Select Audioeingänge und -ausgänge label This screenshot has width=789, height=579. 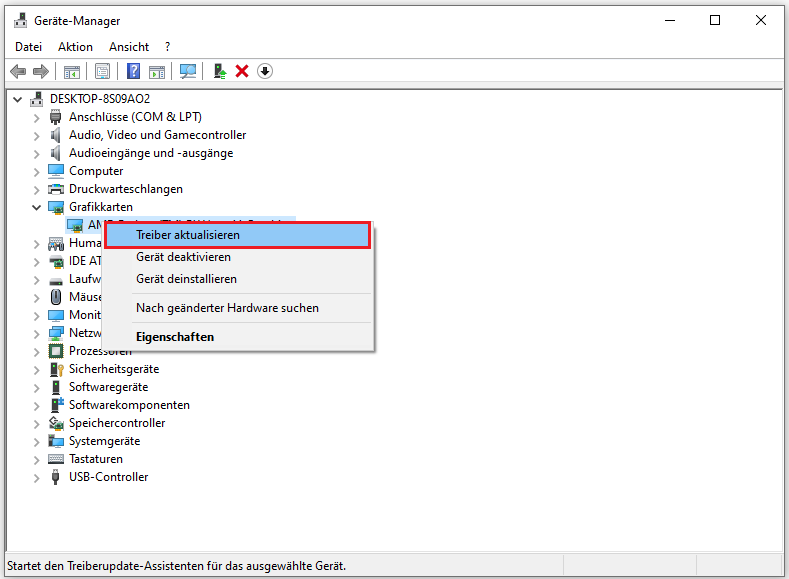coord(151,153)
